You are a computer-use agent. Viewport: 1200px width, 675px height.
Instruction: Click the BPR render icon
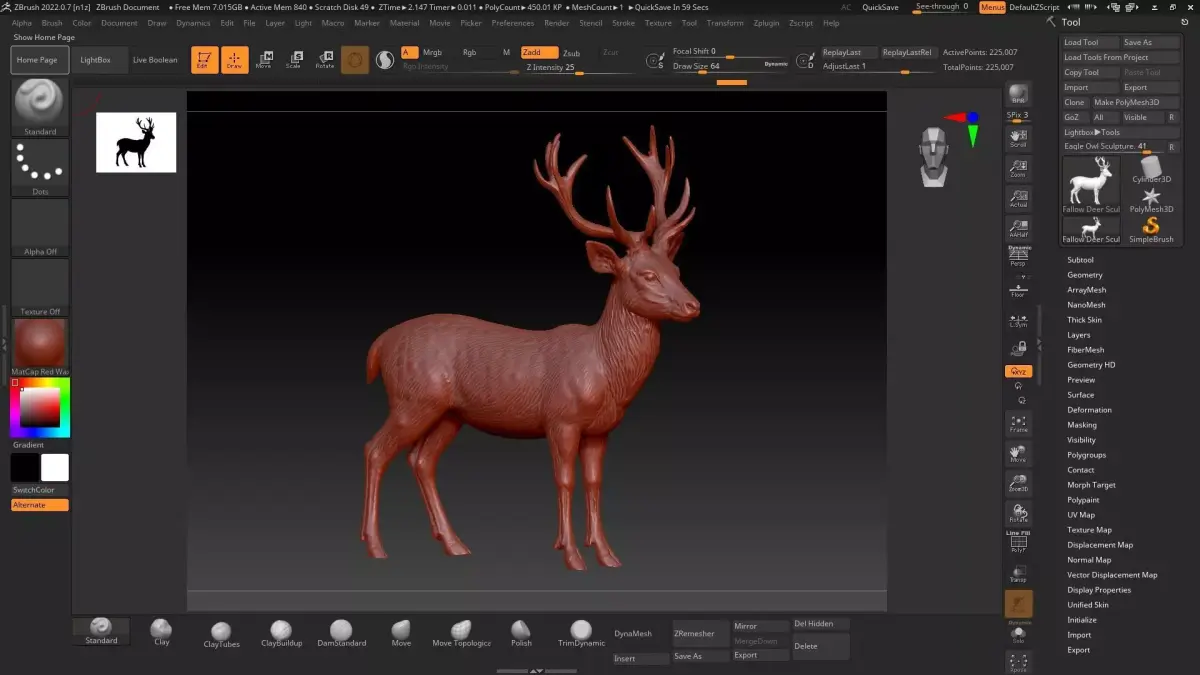(x=1018, y=95)
